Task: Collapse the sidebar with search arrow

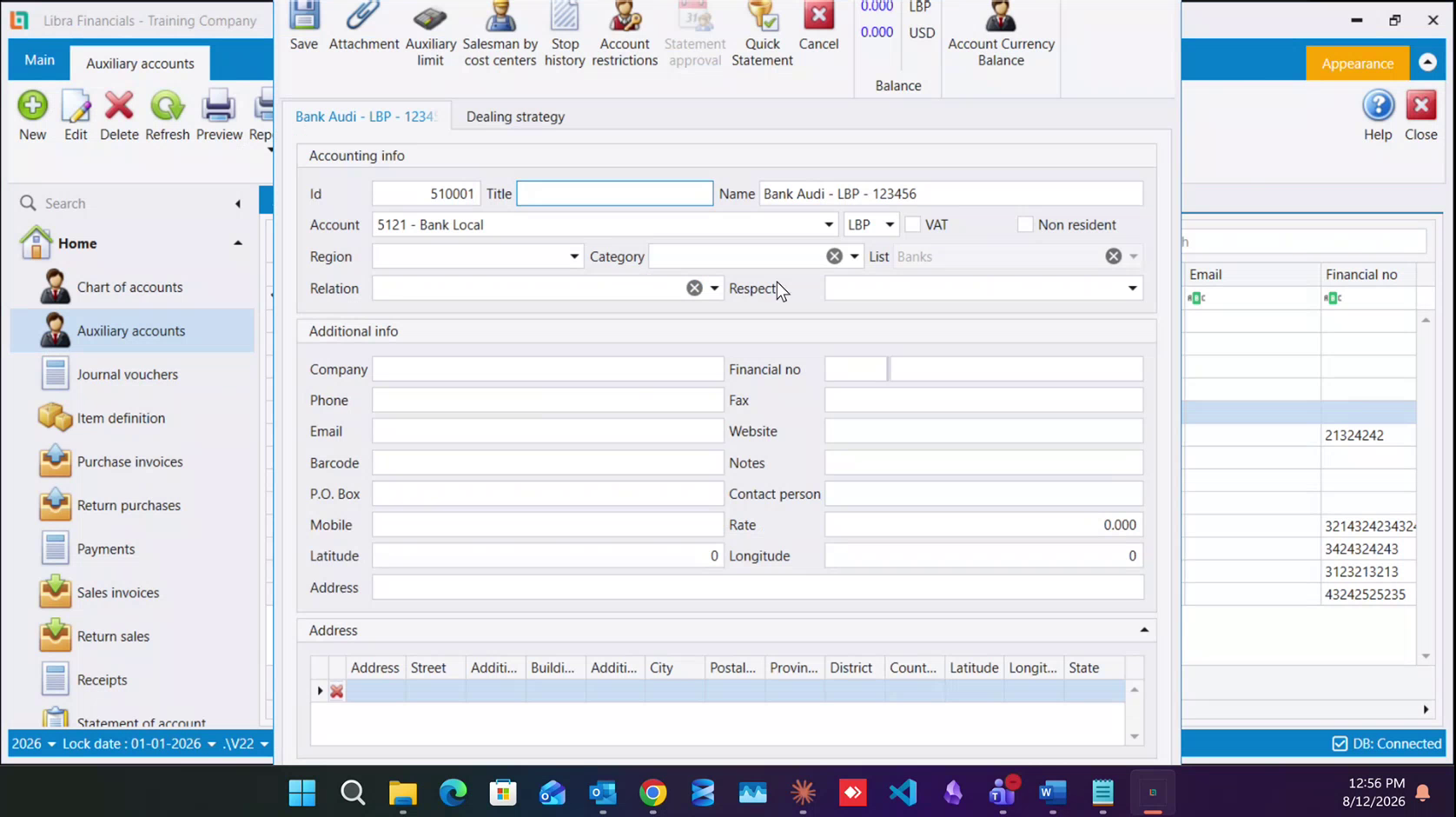Action: click(238, 203)
